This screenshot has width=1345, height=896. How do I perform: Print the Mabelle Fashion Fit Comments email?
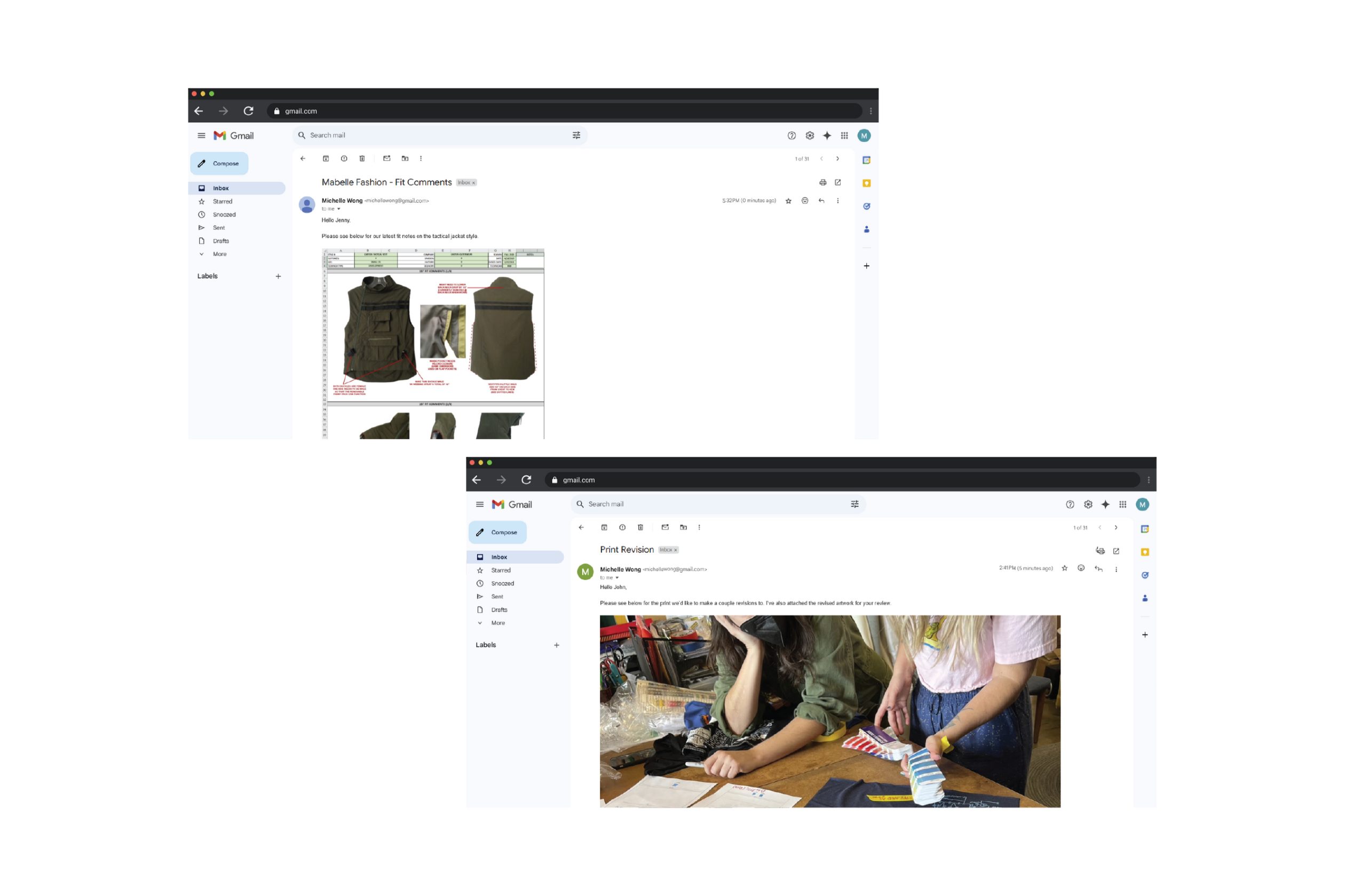pyautogui.click(x=823, y=183)
